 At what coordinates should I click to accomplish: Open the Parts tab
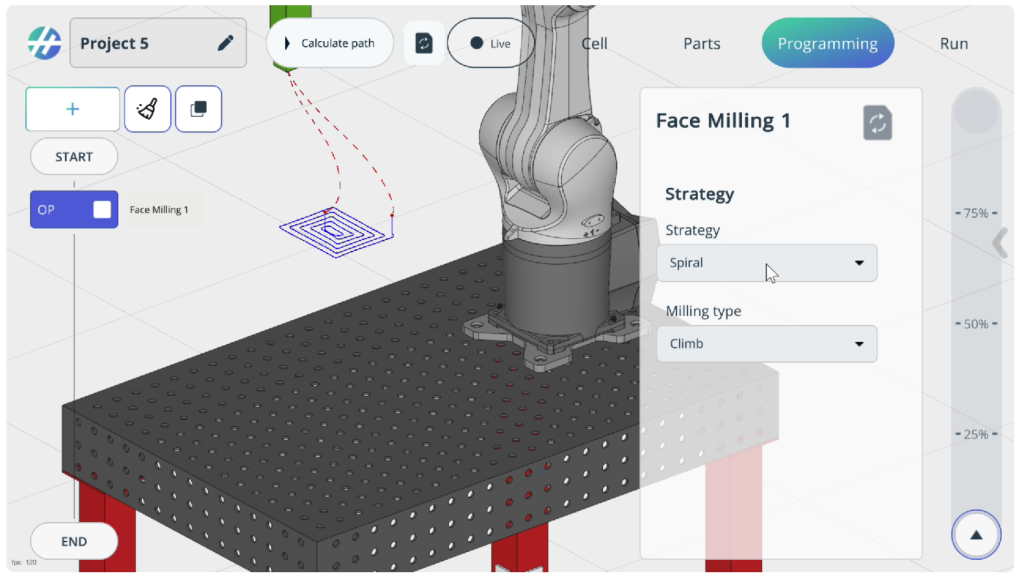tap(701, 44)
